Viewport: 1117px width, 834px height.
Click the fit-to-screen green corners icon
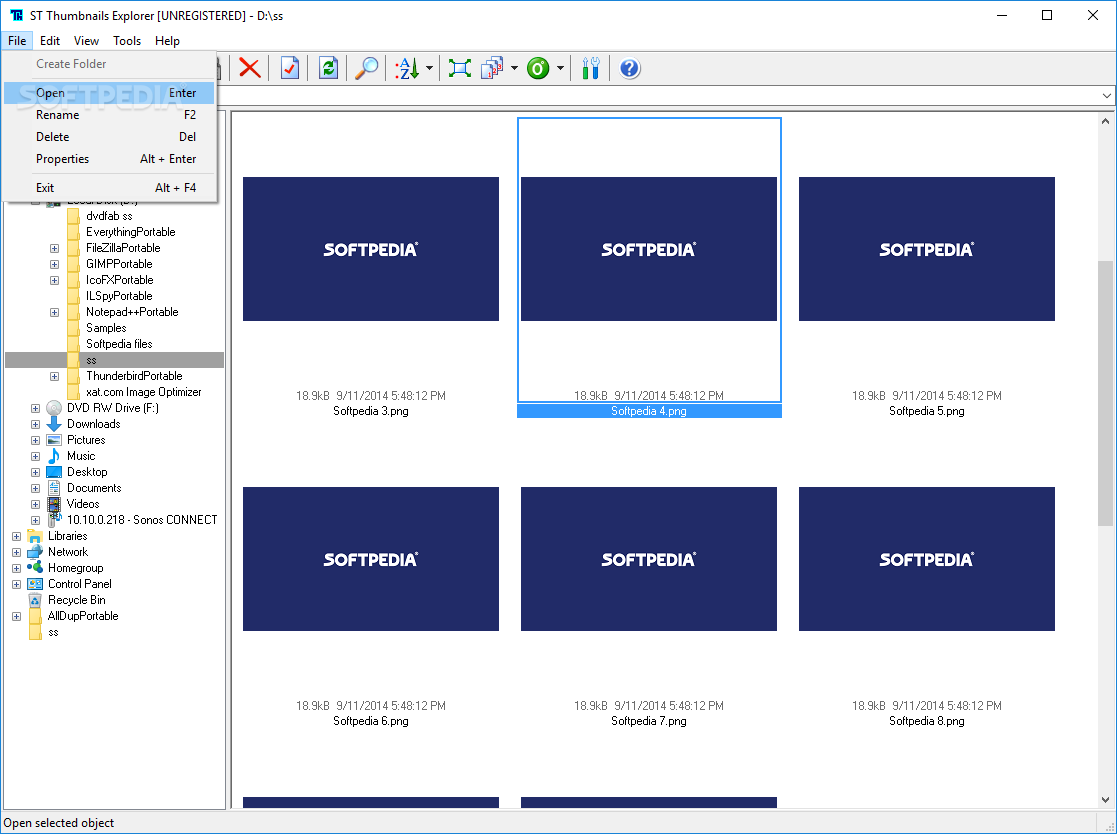(460, 68)
